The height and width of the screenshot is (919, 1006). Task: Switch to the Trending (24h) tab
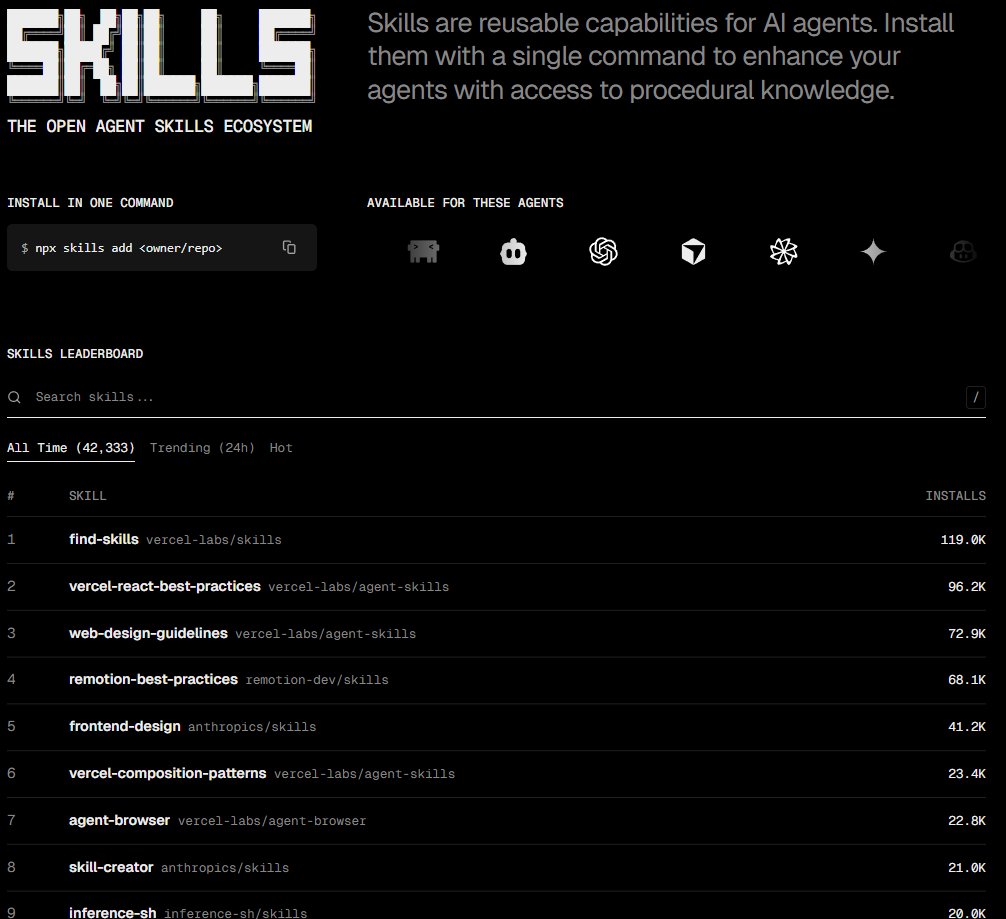(x=202, y=447)
